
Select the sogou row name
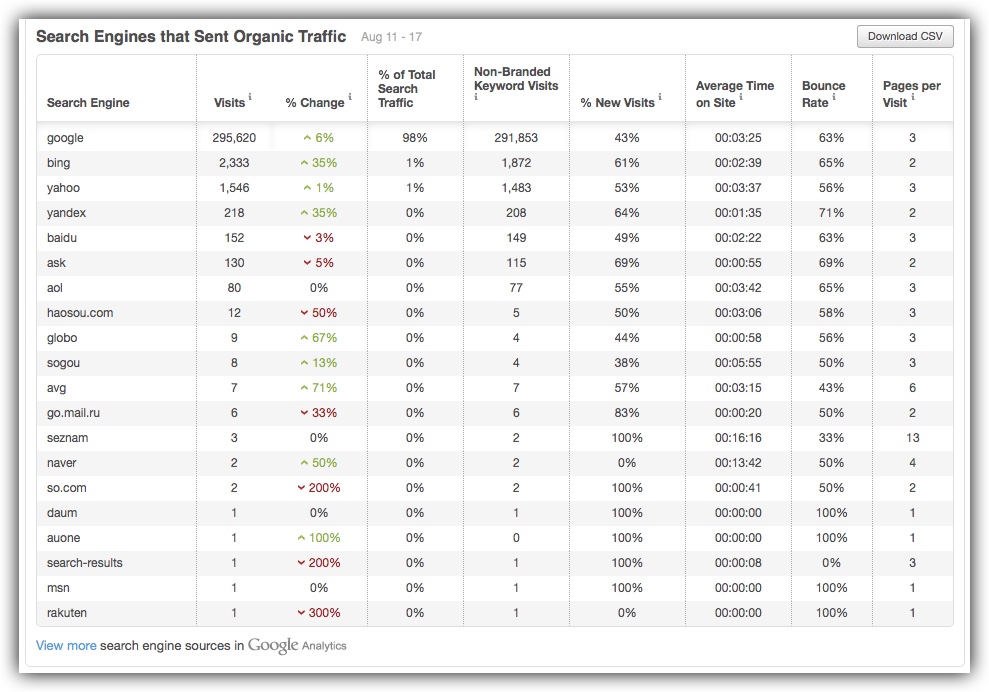coord(63,363)
